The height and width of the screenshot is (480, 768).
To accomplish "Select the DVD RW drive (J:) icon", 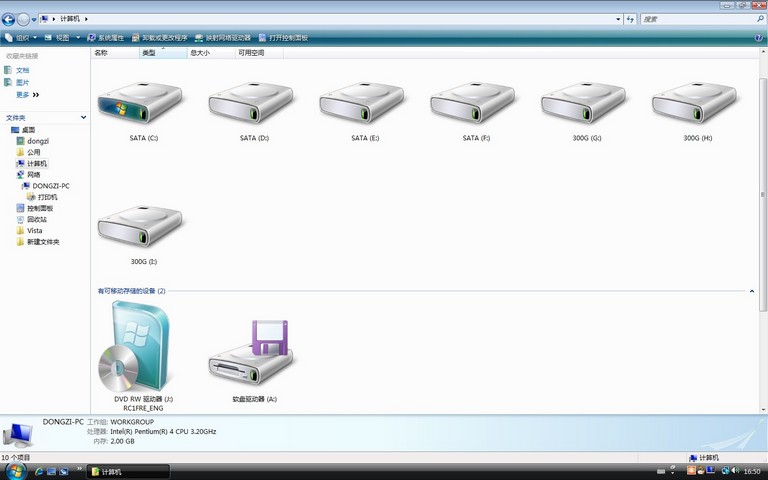I will [135, 346].
